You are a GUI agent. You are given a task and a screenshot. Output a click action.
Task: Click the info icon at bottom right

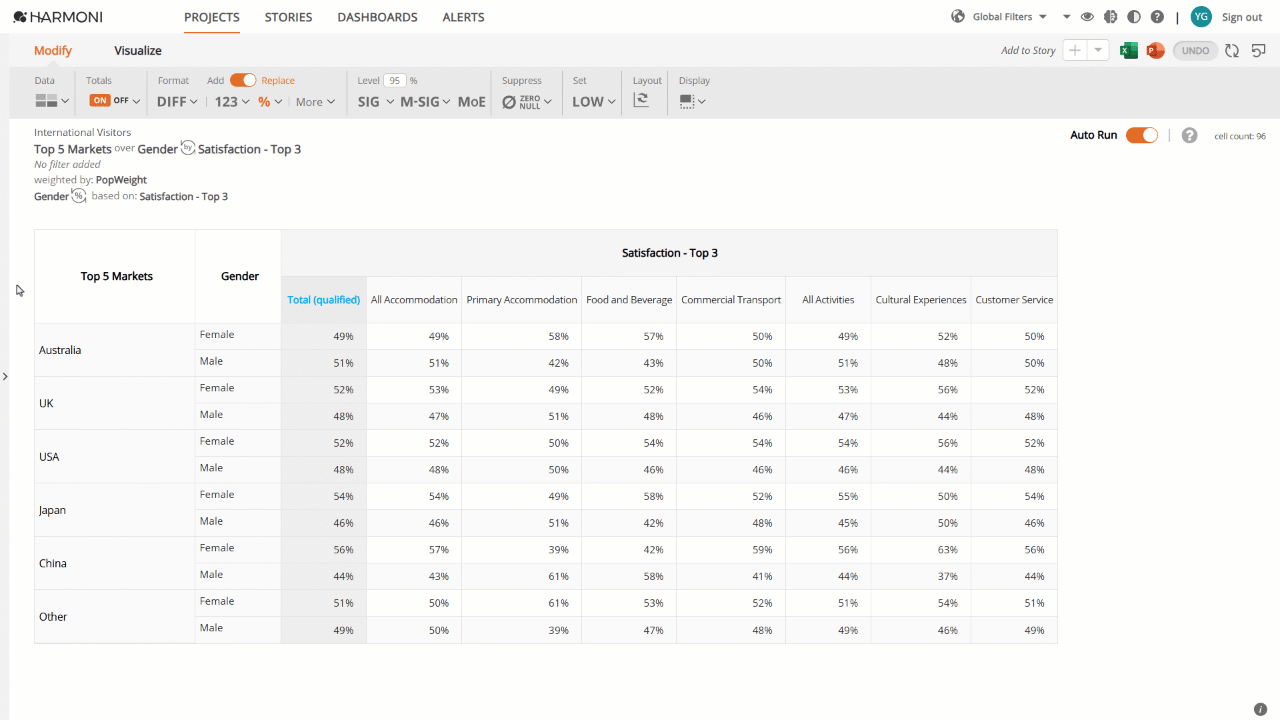[1260, 709]
